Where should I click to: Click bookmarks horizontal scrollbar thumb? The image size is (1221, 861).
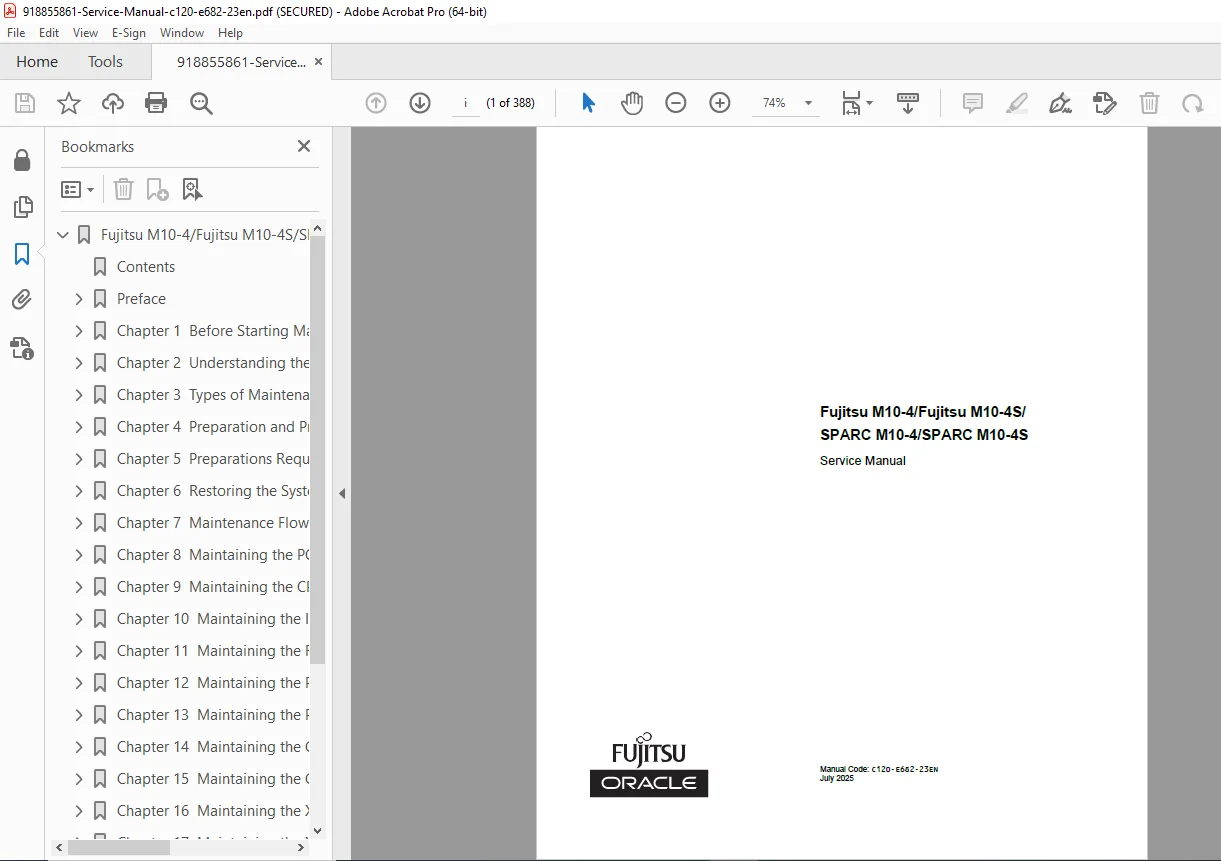click(x=119, y=847)
